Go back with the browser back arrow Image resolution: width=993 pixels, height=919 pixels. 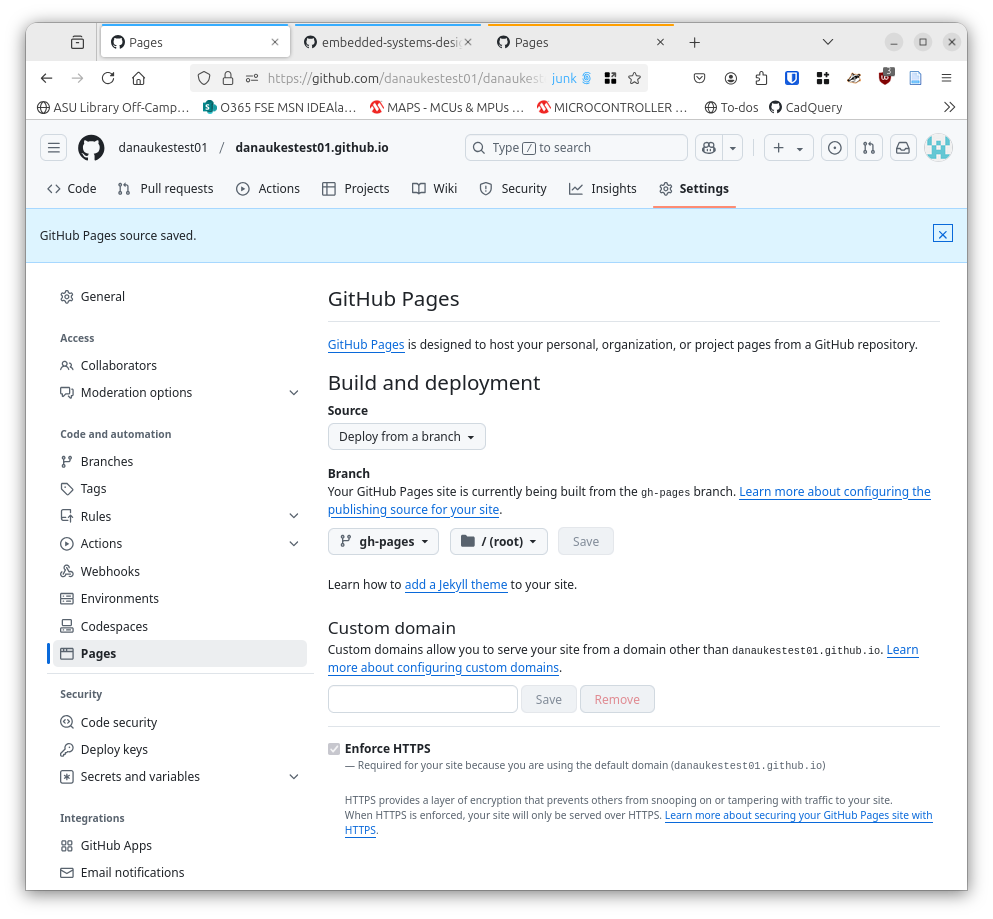[x=46, y=78]
